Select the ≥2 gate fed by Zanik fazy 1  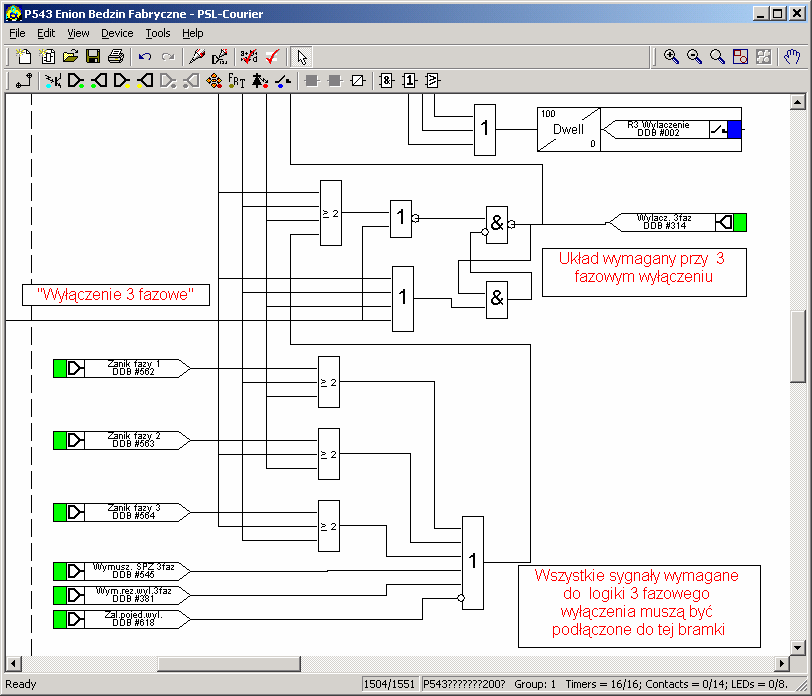pyautogui.click(x=329, y=382)
